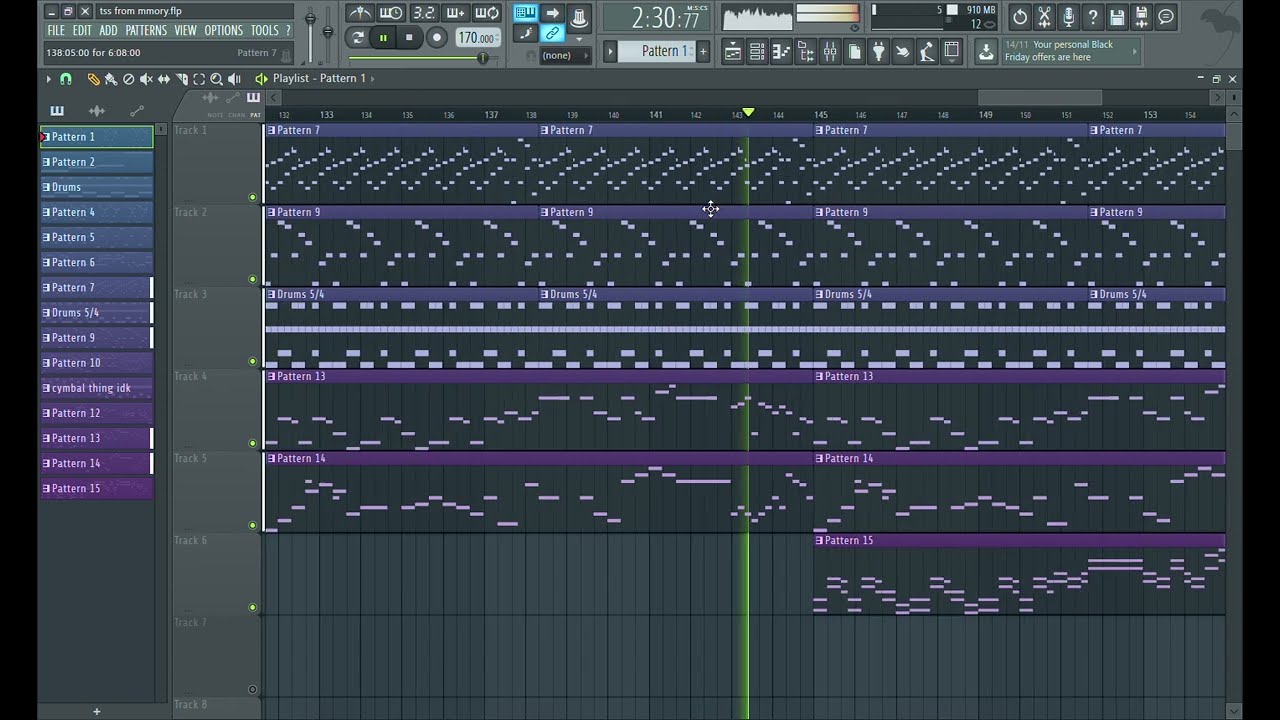Click the microphone recording icon
The width and height of the screenshot is (1280, 720).
(x=1068, y=17)
